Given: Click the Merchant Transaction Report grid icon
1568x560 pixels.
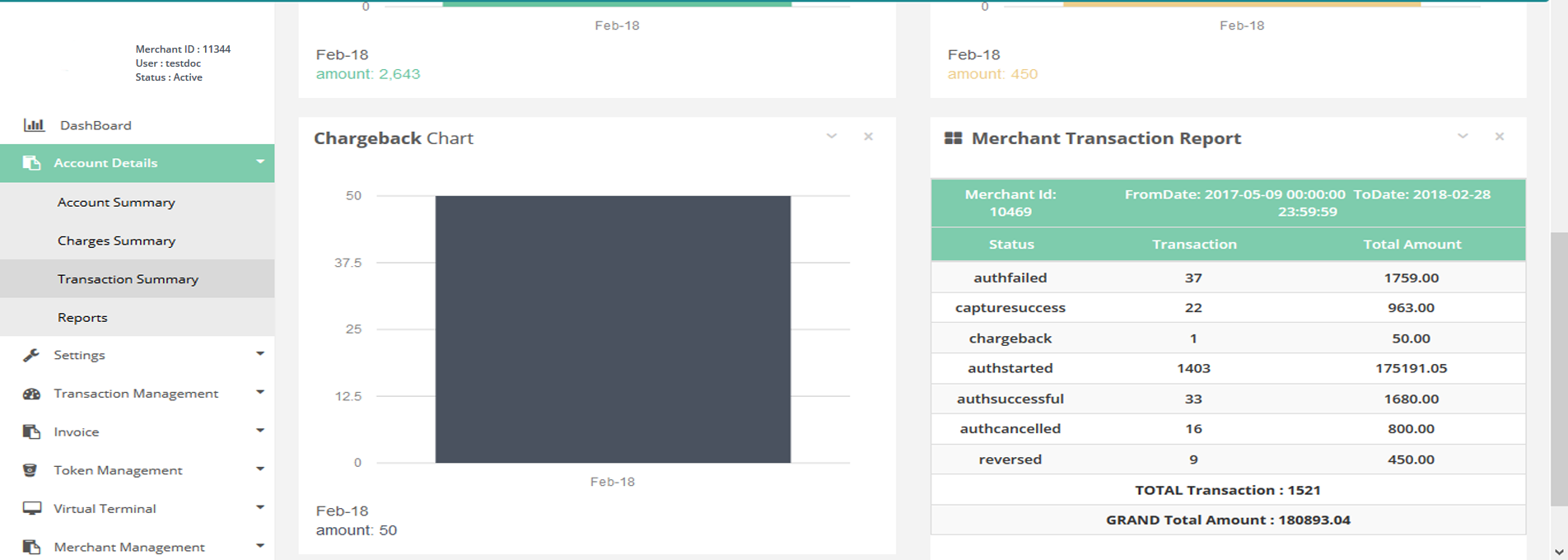Looking at the screenshot, I should pos(953,138).
